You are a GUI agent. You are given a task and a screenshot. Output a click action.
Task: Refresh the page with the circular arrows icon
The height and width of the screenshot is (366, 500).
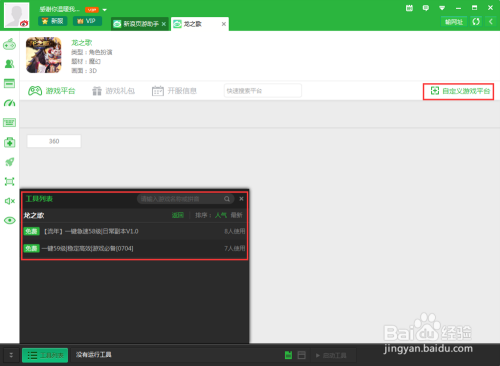tap(476, 22)
